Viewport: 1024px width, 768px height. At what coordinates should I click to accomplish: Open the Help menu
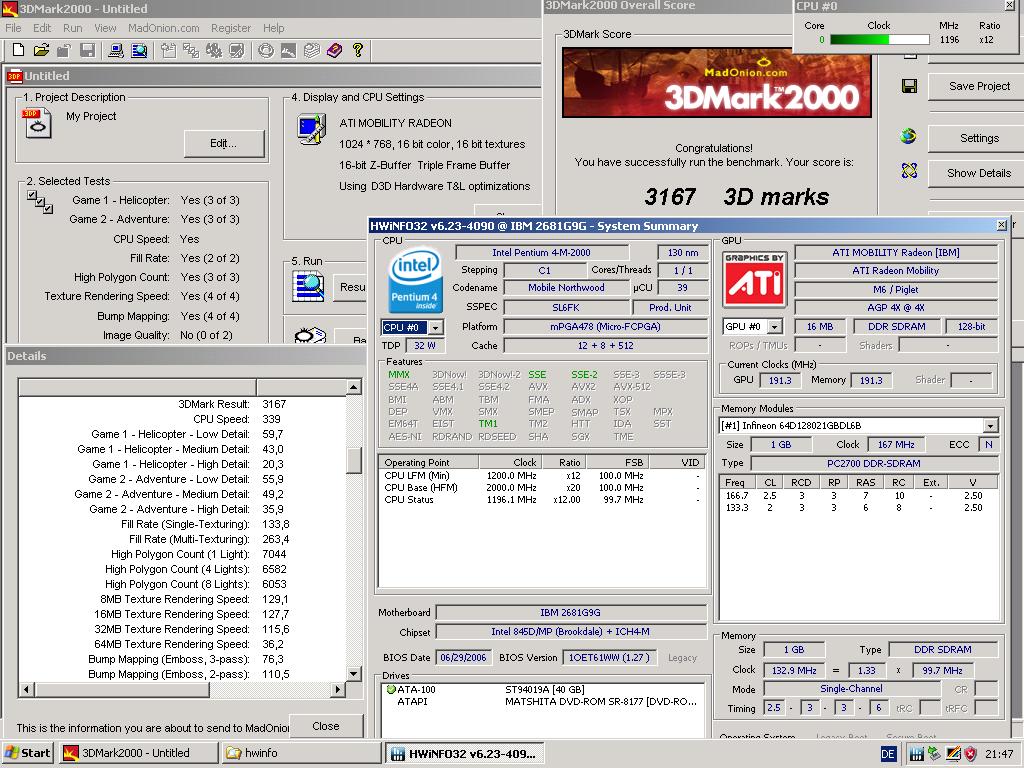[x=274, y=28]
